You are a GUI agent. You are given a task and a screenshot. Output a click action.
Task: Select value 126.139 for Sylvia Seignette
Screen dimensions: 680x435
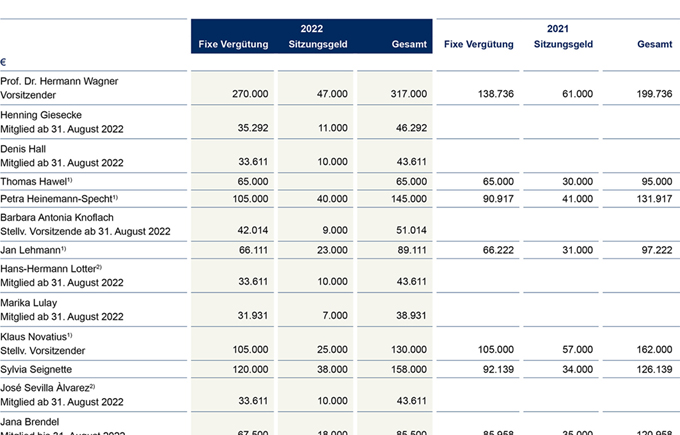654,370
